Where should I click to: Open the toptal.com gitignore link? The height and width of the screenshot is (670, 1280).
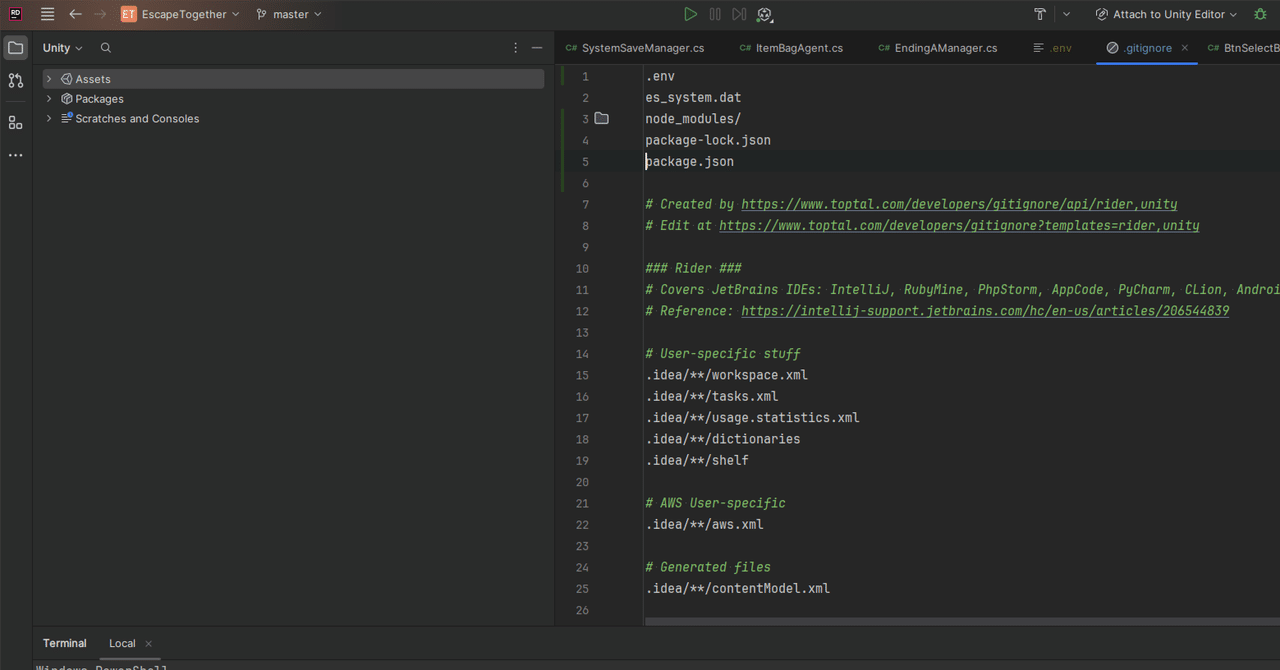(957, 203)
